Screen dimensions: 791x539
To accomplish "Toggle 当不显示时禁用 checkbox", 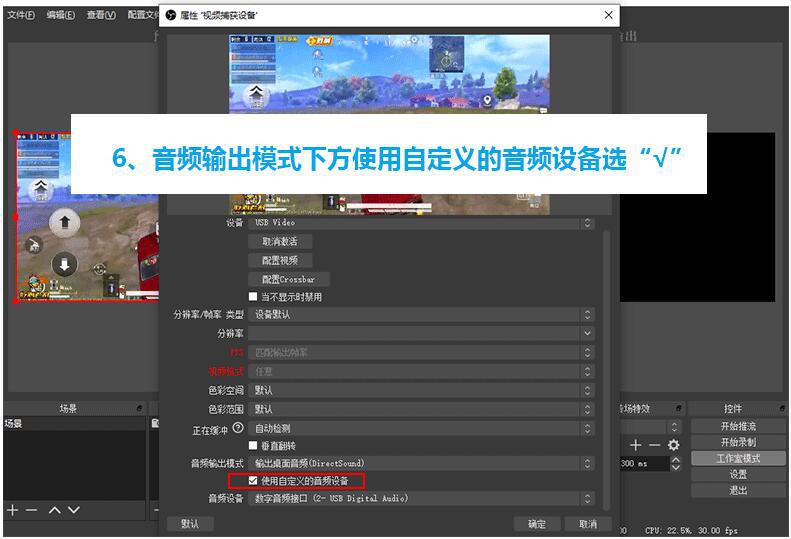I will point(253,296).
